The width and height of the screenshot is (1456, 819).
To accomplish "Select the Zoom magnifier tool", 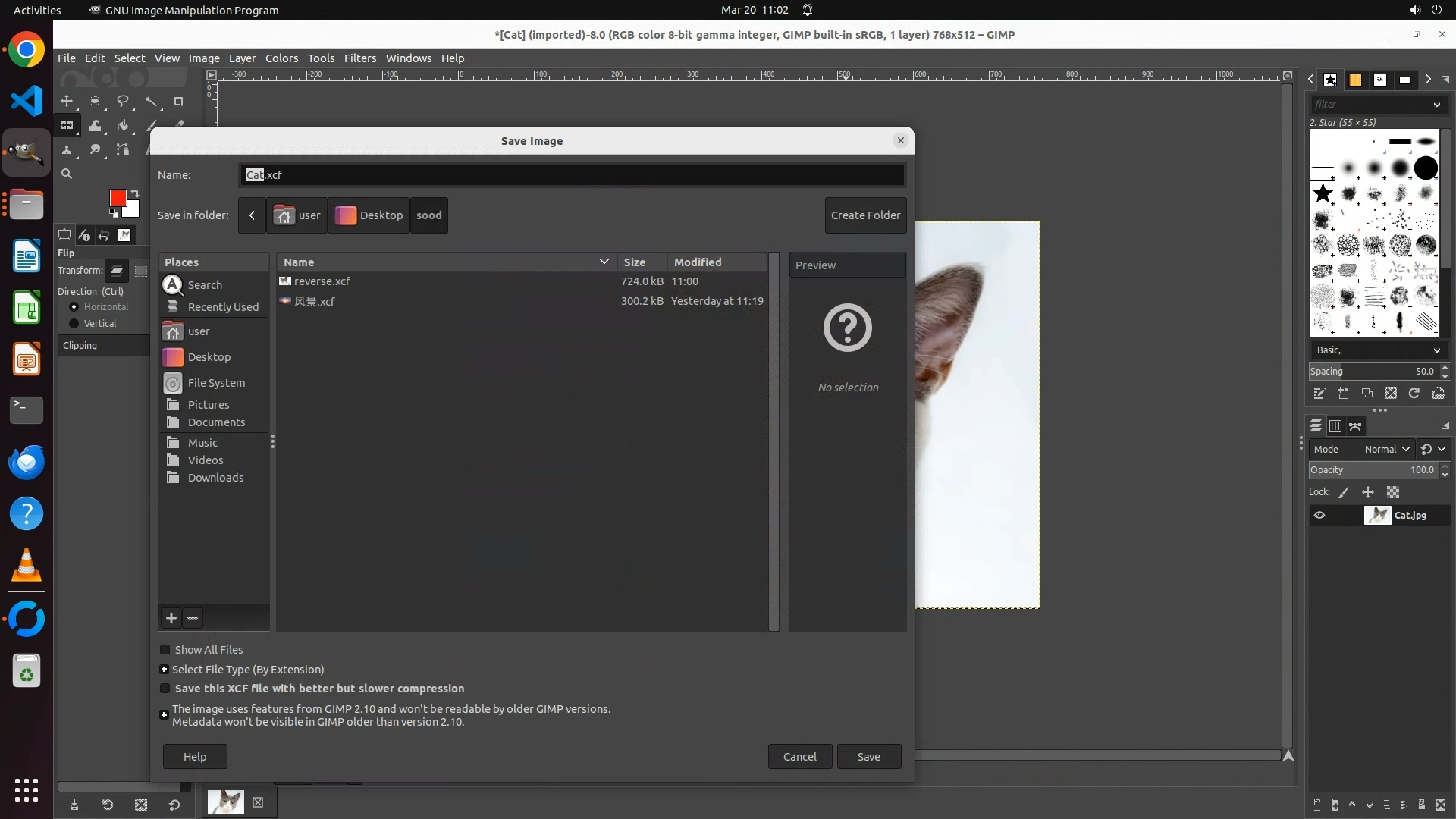I will (x=67, y=174).
